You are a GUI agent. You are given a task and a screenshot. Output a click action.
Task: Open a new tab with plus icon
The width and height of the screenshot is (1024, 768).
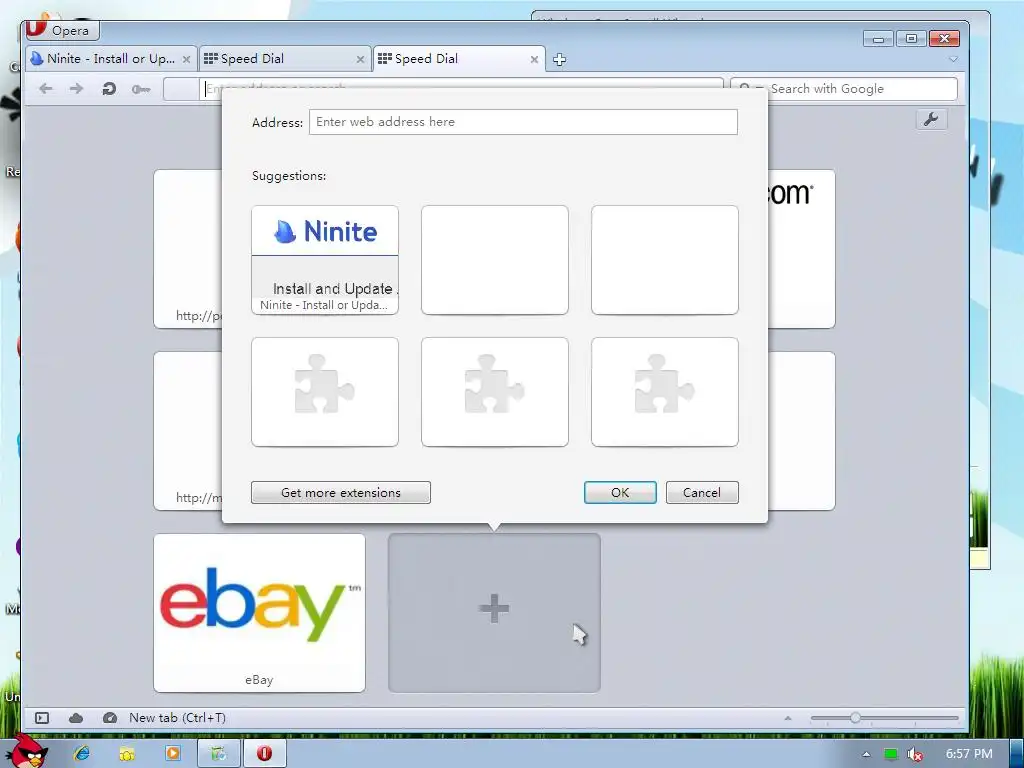click(x=559, y=60)
